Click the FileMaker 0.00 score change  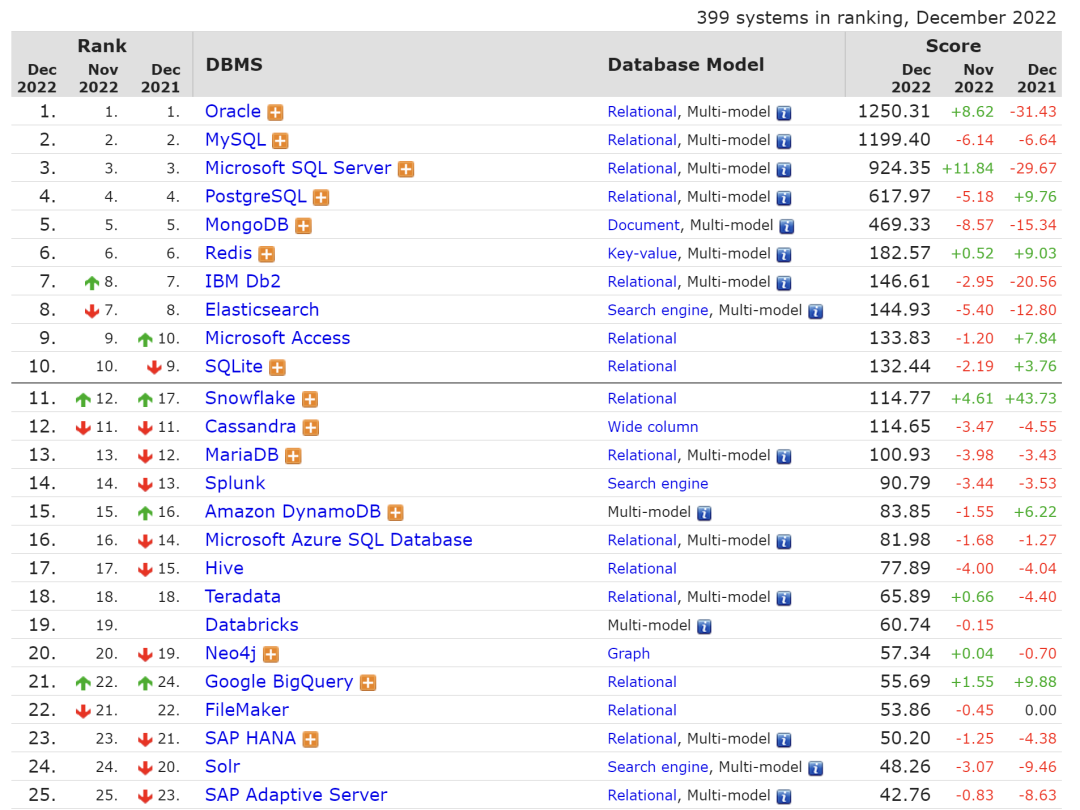[1040, 710]
